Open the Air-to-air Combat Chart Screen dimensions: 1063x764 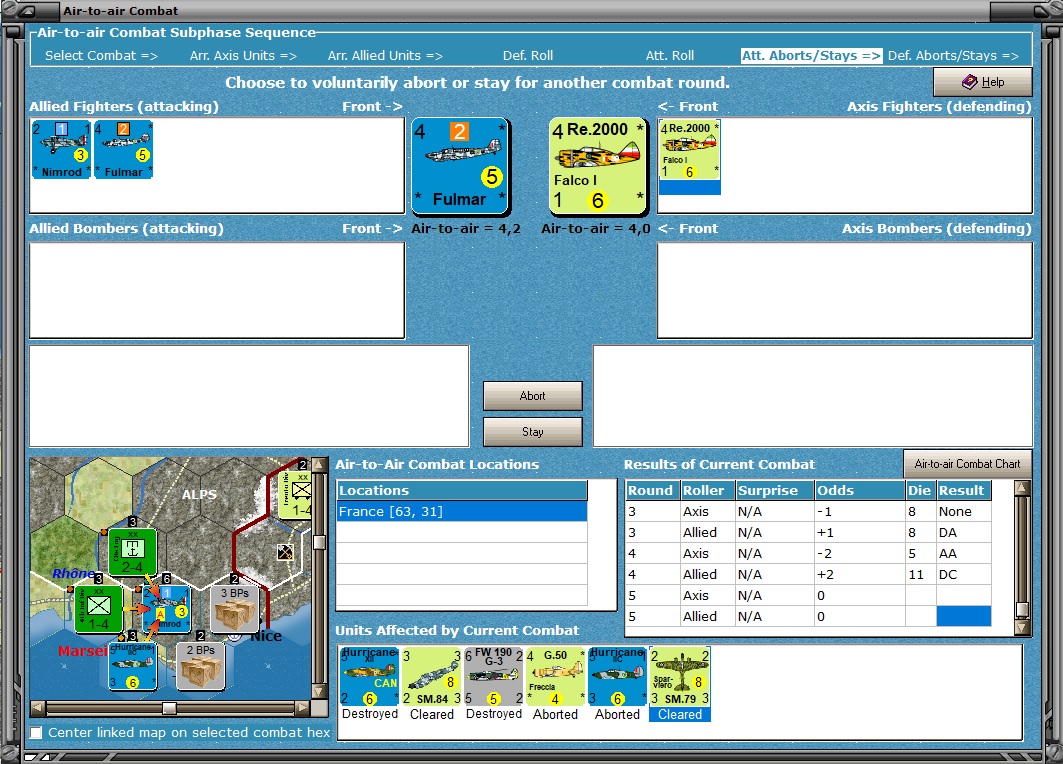[x=967, y=464]
